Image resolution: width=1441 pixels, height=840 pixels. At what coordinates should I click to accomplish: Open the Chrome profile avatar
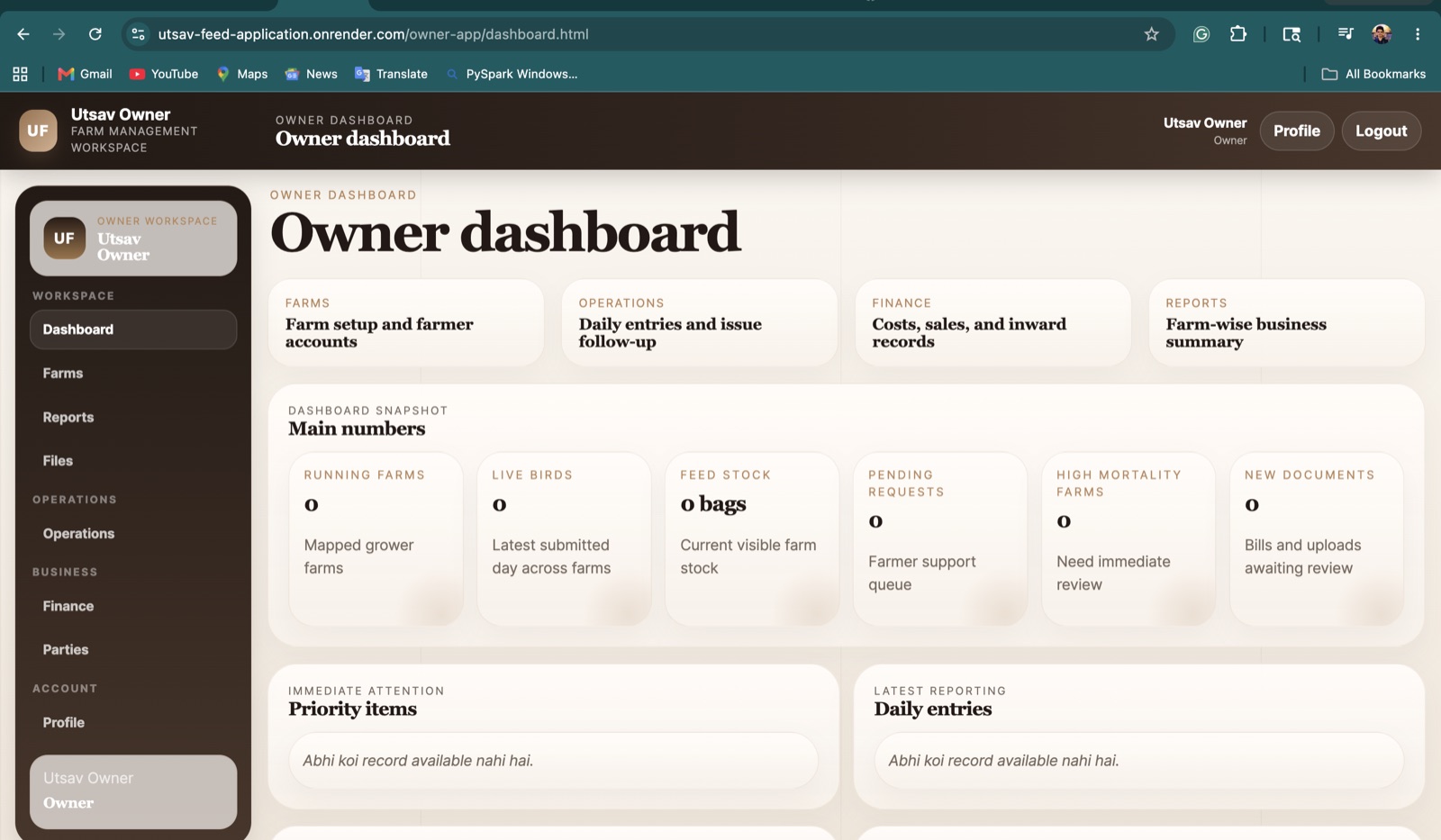(1382, 34)
